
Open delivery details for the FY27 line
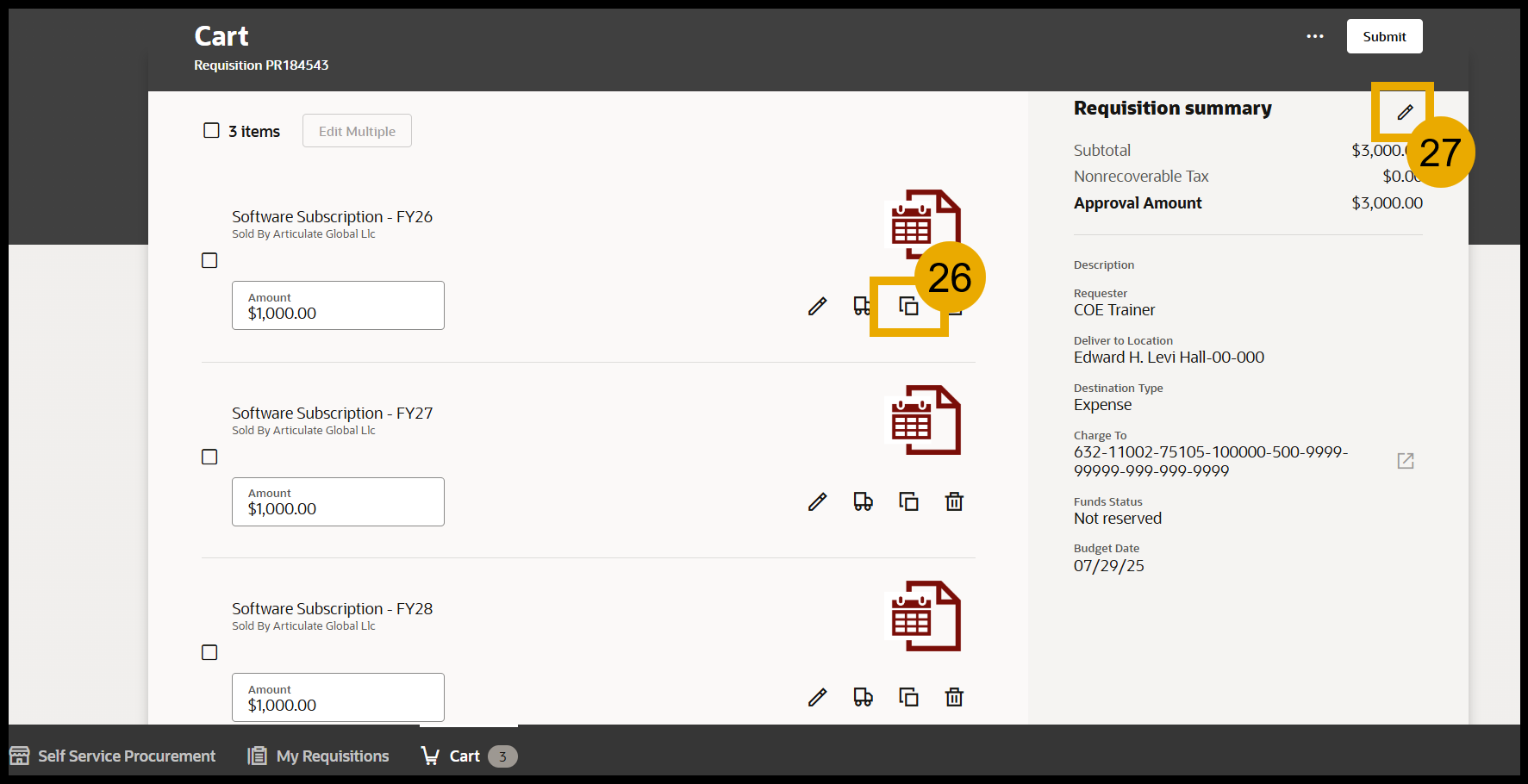(x=863, y=501)
